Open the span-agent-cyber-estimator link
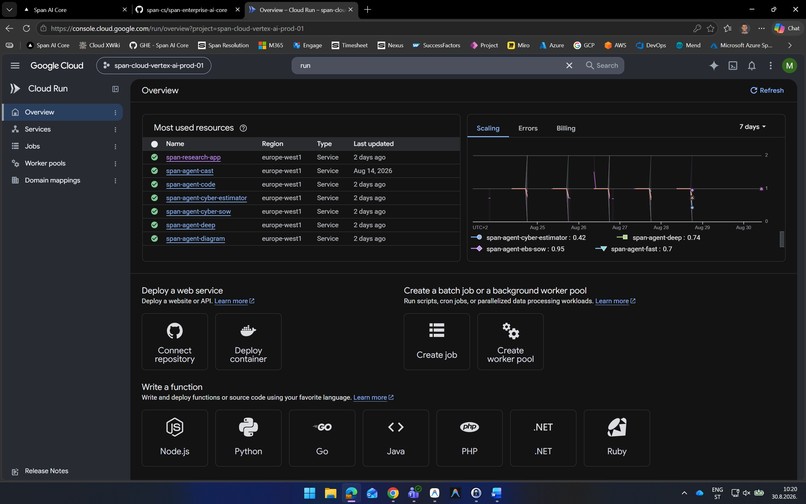Screen dimensions: 806x504 pyautogui.click(x=206, y=198)
